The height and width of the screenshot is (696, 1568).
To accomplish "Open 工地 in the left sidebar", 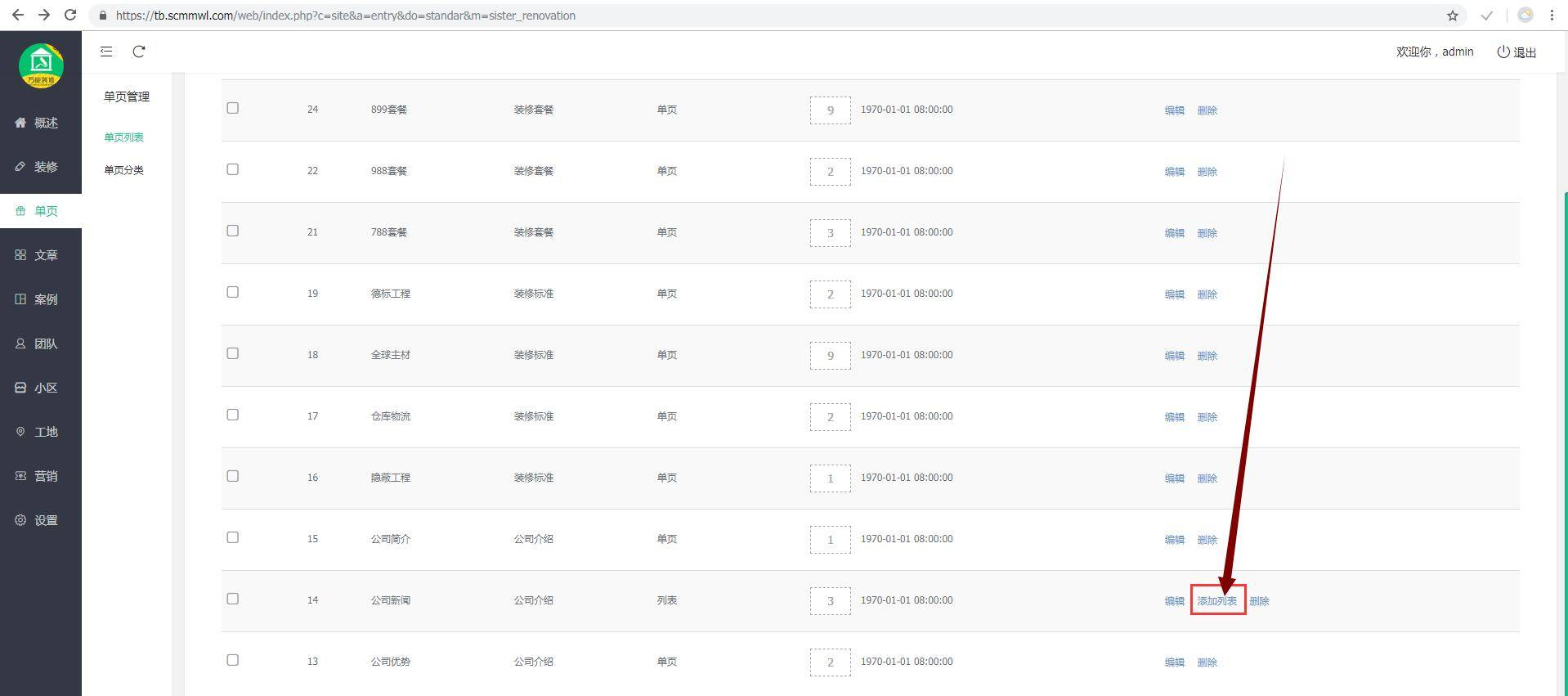I will point(41,432).
